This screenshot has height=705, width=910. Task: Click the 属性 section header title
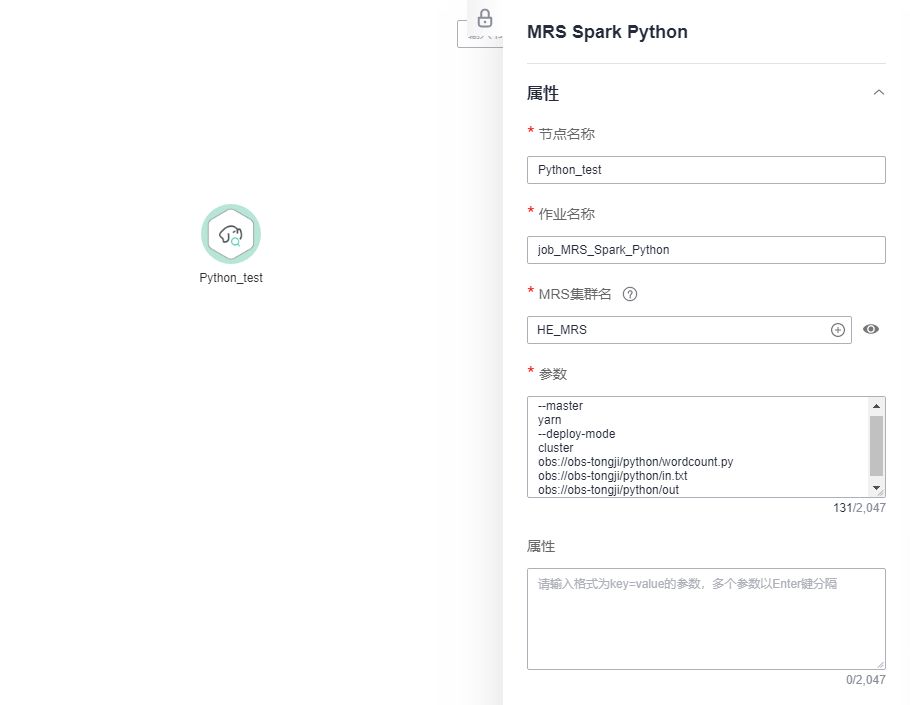click(543, 93)
